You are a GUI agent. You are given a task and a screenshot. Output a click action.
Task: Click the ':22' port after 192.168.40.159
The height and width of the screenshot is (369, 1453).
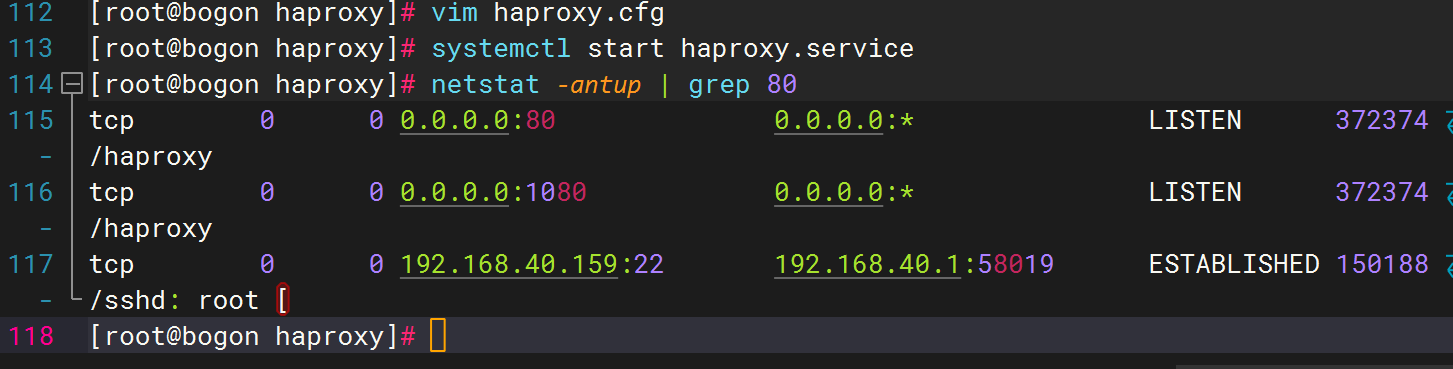click(642, 265)
